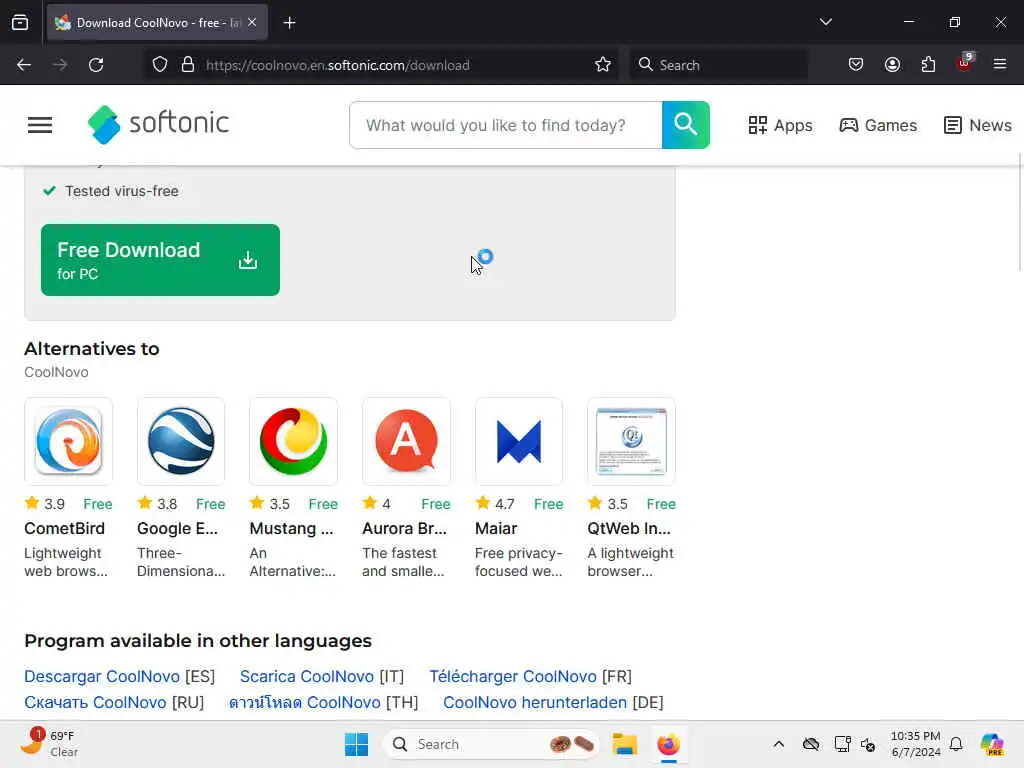Image resolution: width=1024 pixels, height=768 pixels.
Task: Open the Extensions puzzle icon
Action: pos(928,65)
